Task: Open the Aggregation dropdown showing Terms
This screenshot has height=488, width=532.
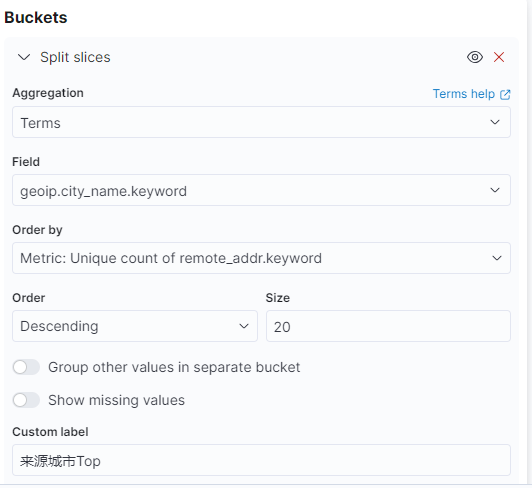Action: pos(261,122)
